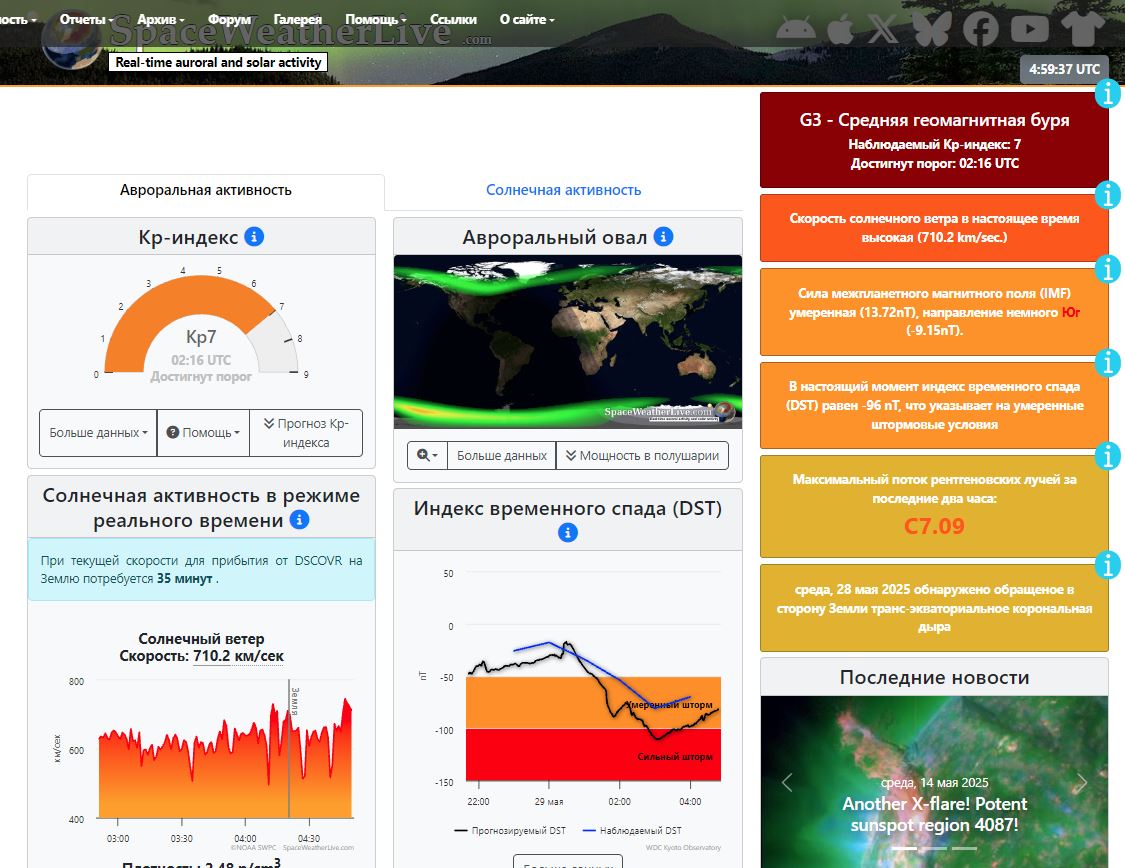Click the solar wind speed 710.2 km/sec alert
This screenshot has width=1125, height=868.
934,228
